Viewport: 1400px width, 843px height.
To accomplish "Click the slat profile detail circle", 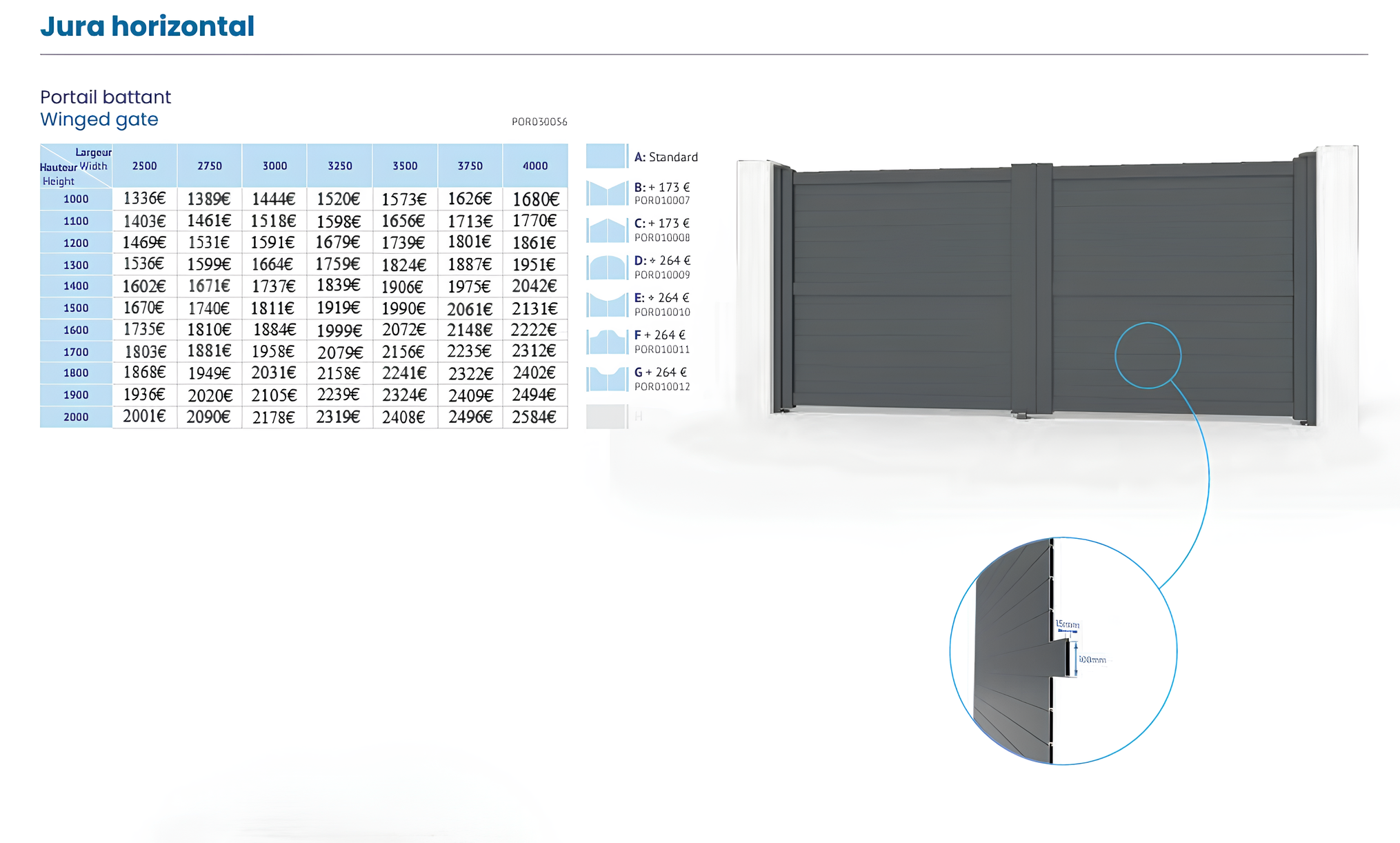I will coord(1063,651).
